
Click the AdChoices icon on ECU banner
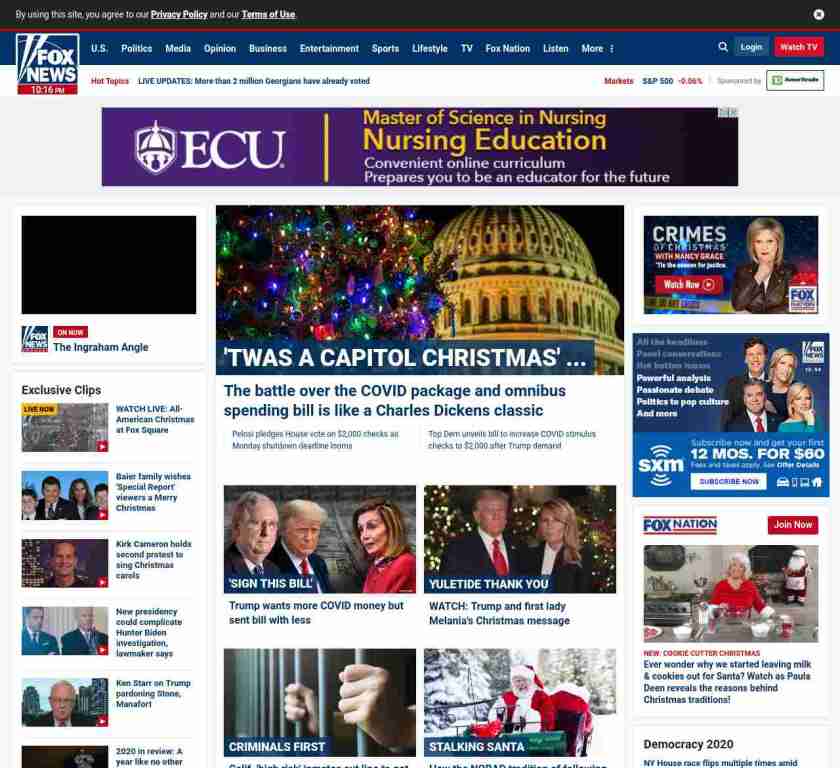(x=728, y=112)
